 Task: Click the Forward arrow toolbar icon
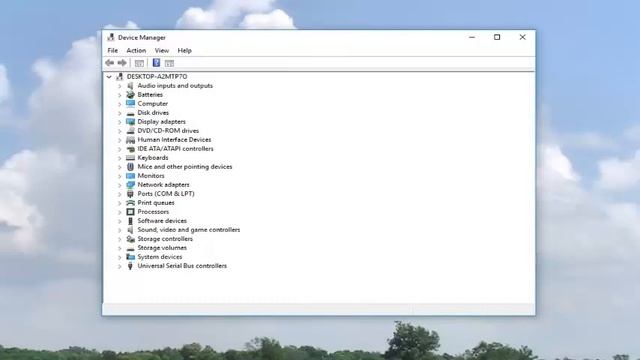pyautogui.click(x=122, y=63)
